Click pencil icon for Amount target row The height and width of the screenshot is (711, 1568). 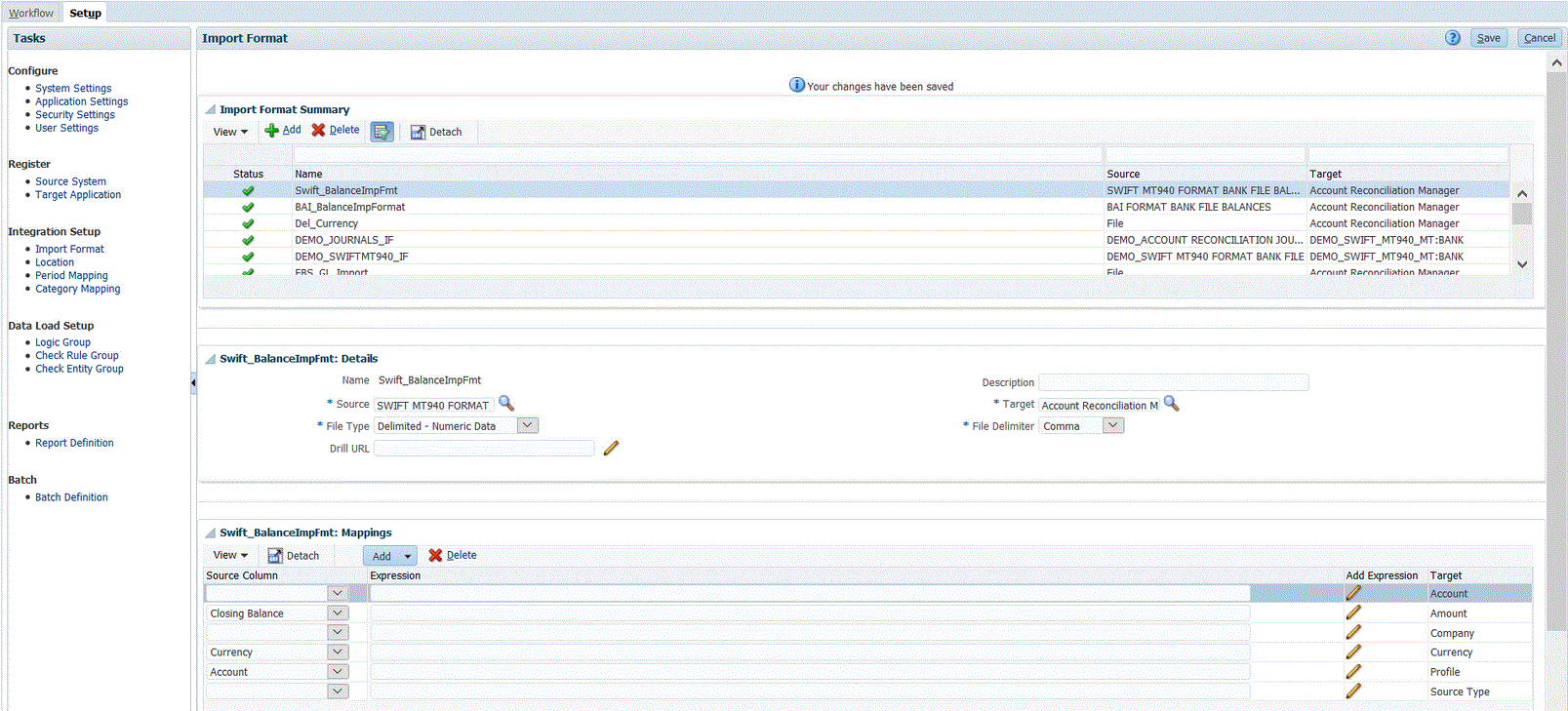(x=1353, y=612)
